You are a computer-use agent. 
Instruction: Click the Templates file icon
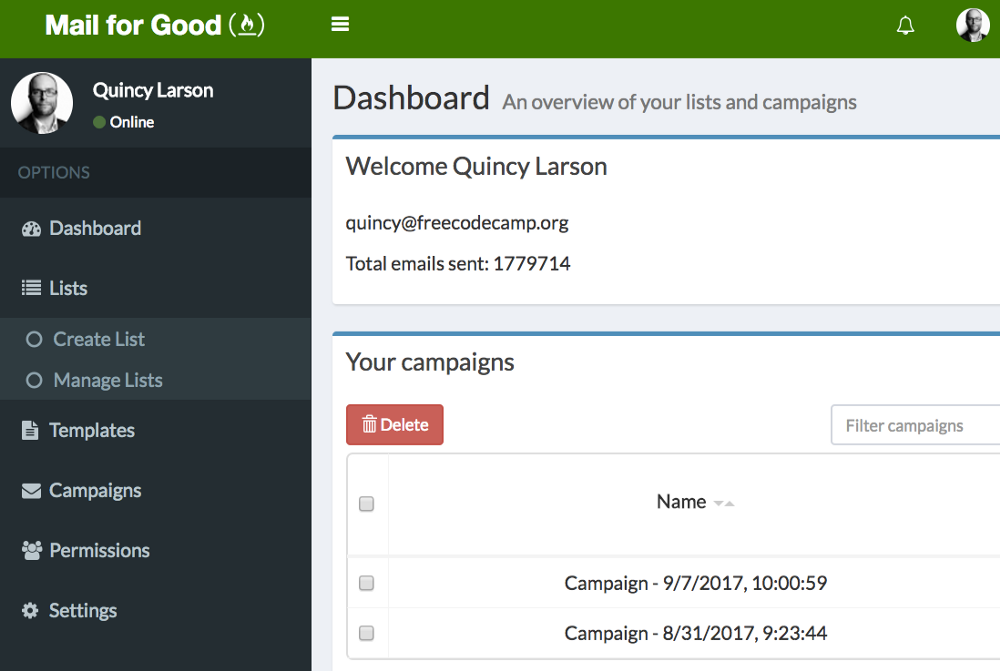point(31,431)
